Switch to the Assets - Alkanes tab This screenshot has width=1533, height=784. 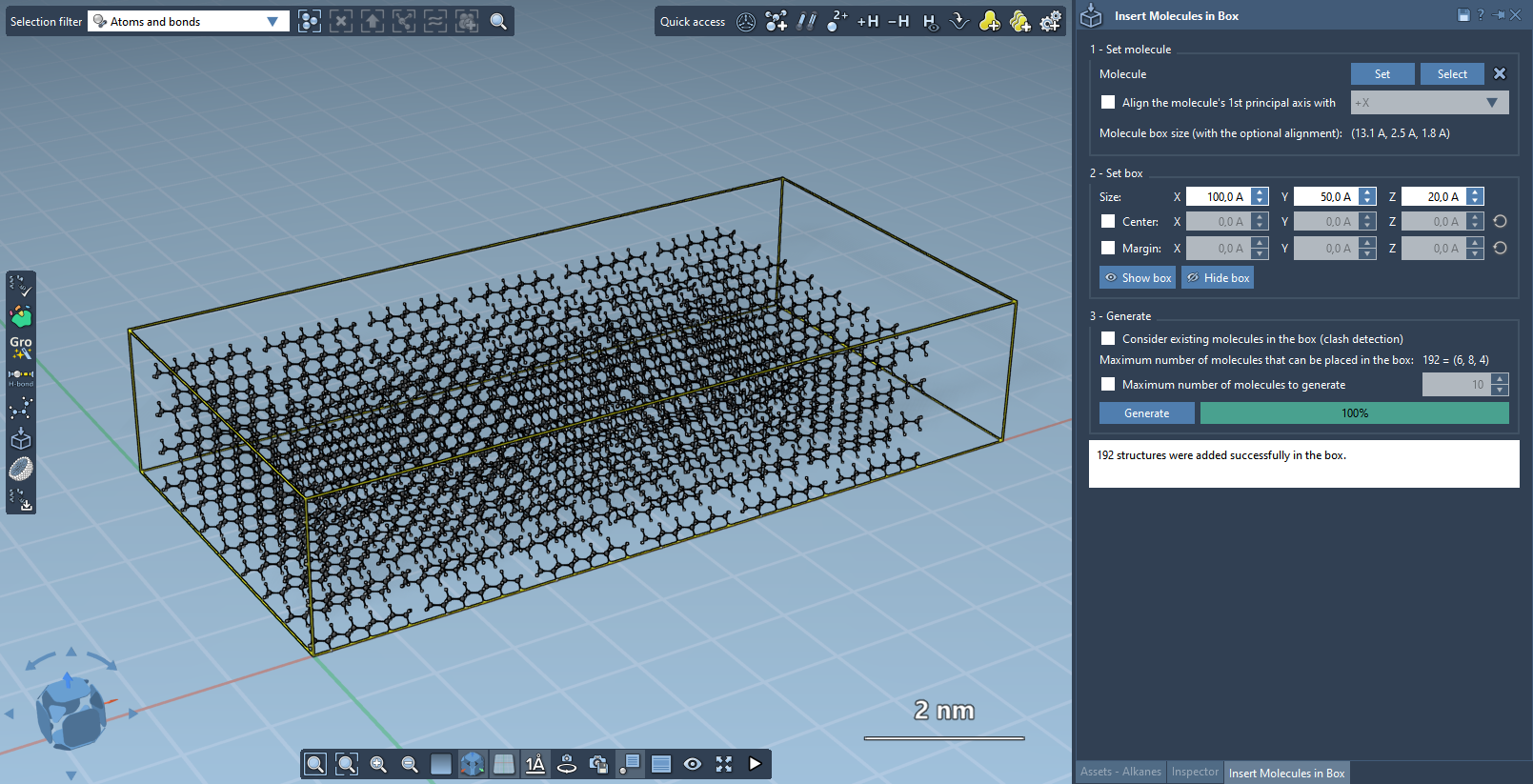coord(1120,772)
